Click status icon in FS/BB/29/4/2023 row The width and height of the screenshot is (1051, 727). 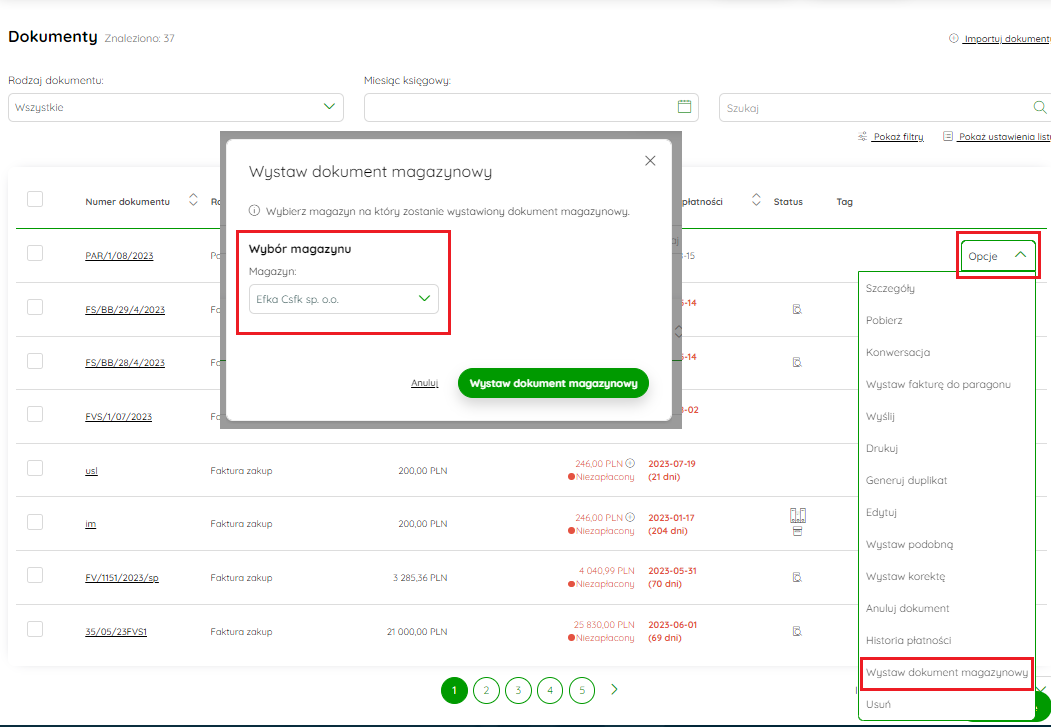tap(797, 309)
